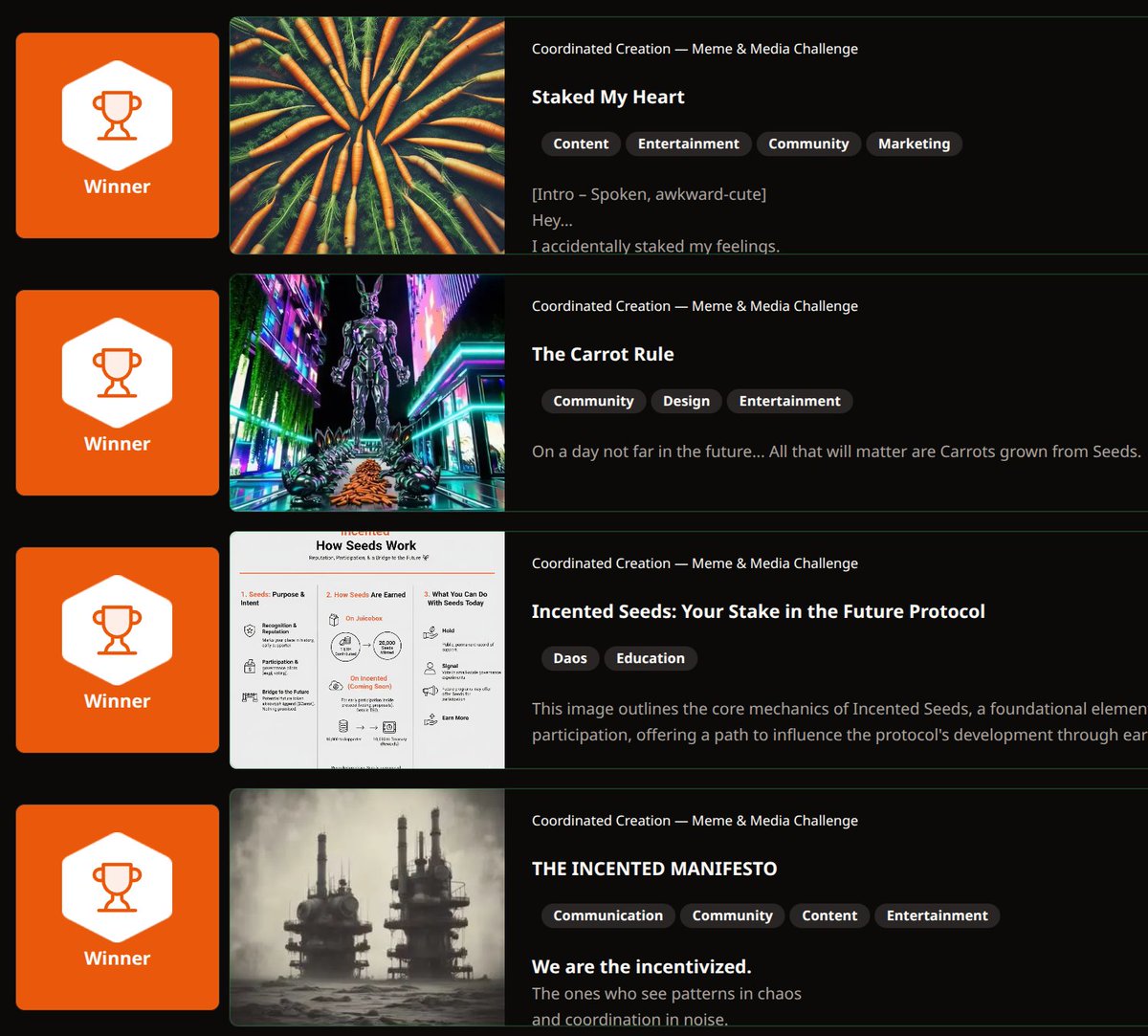Select the Communication tag

coord(608,915)
